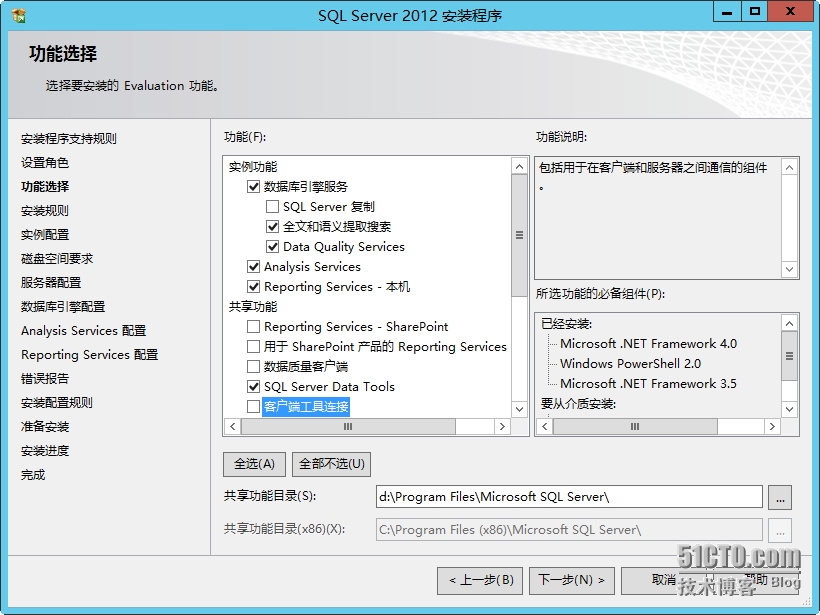Click the 共享功能目录(x86) path field
The image size is (820, 615).
(569, 530)
